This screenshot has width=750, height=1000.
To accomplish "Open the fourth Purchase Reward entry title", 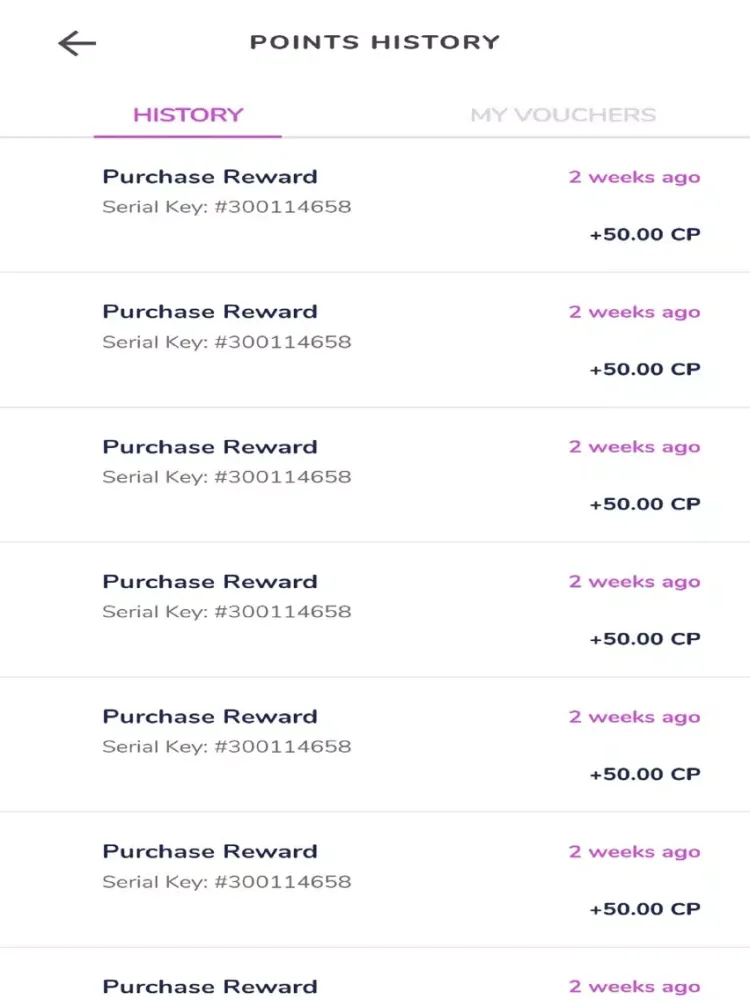I will point(210,582).
